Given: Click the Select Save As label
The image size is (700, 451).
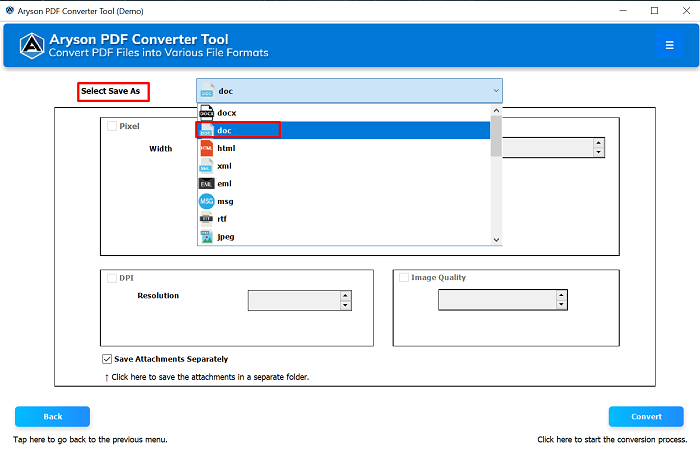Looking at the screenshot, I should [110, 91].
